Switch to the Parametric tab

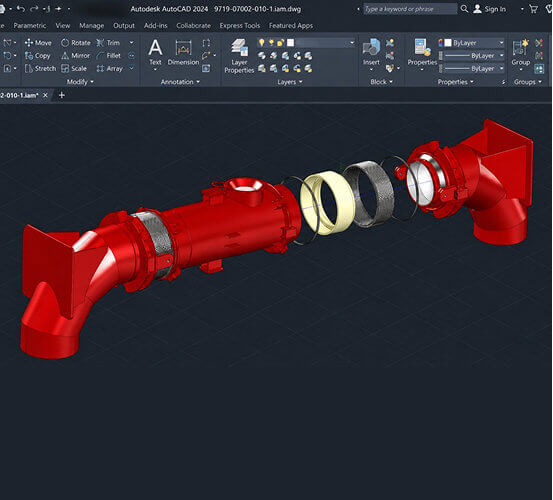coord(30,26)
